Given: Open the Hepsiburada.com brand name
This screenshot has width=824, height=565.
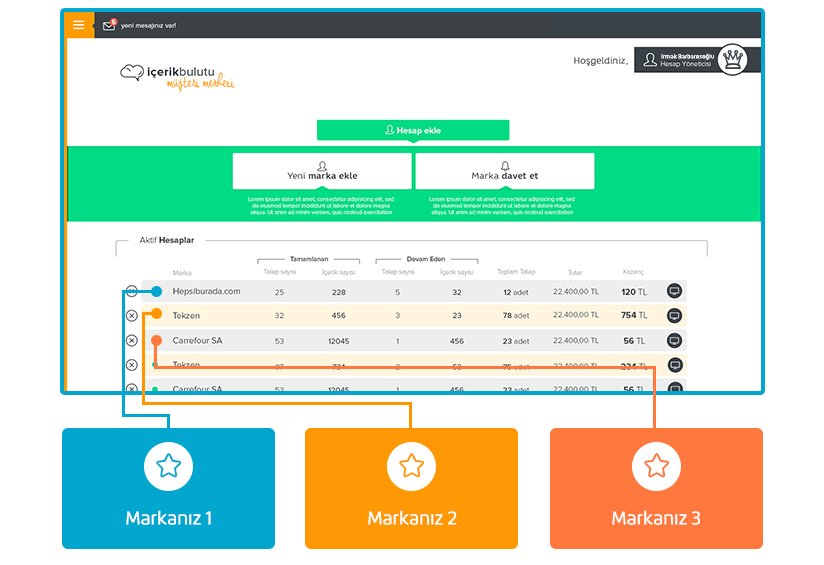Looking at the screenshot, I should pyautogui.click(x=206, y=291).
